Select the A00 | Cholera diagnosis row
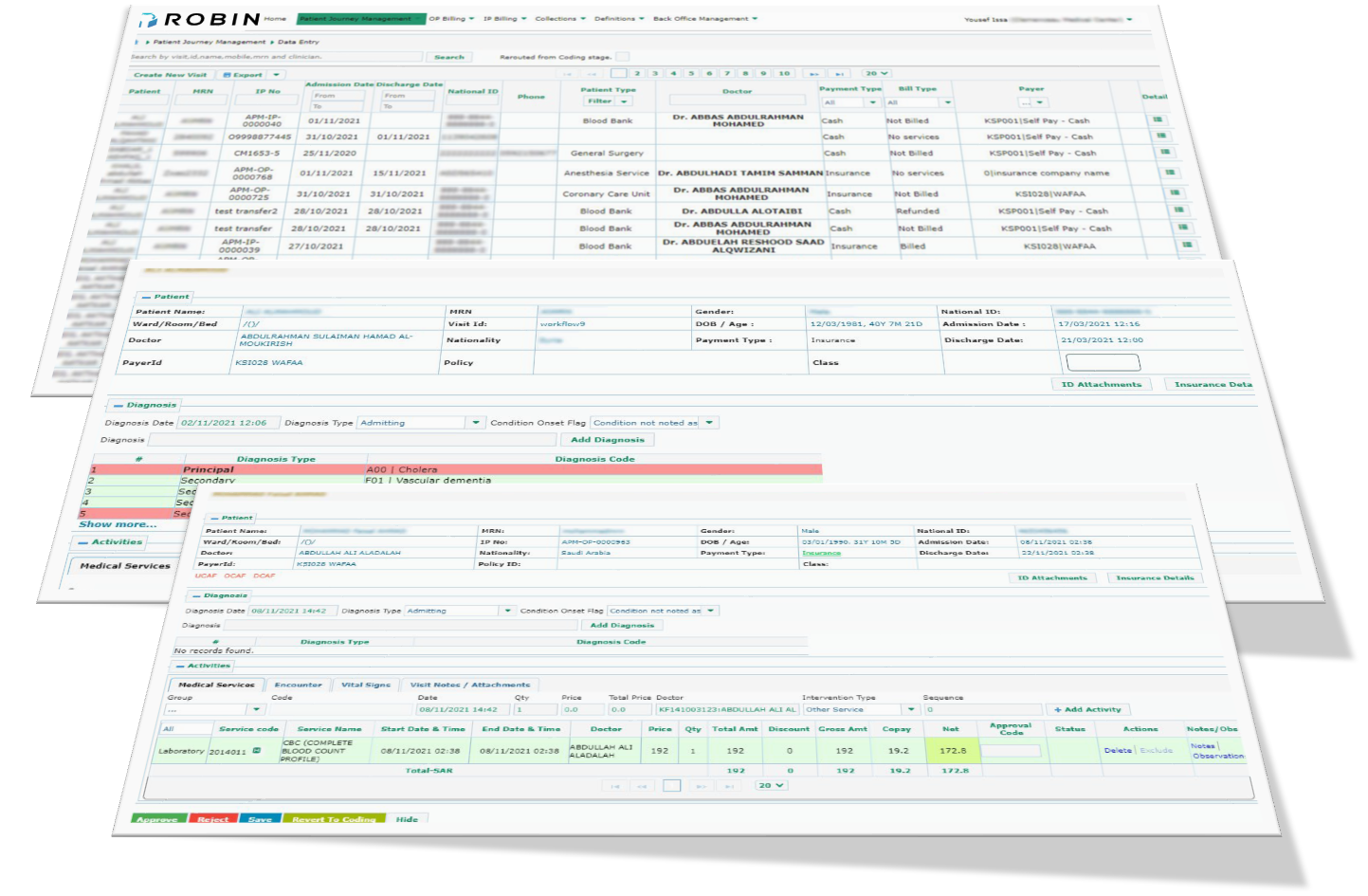Screen dimensions: 1368x896 pyautogui.click(x=455, y=469)
